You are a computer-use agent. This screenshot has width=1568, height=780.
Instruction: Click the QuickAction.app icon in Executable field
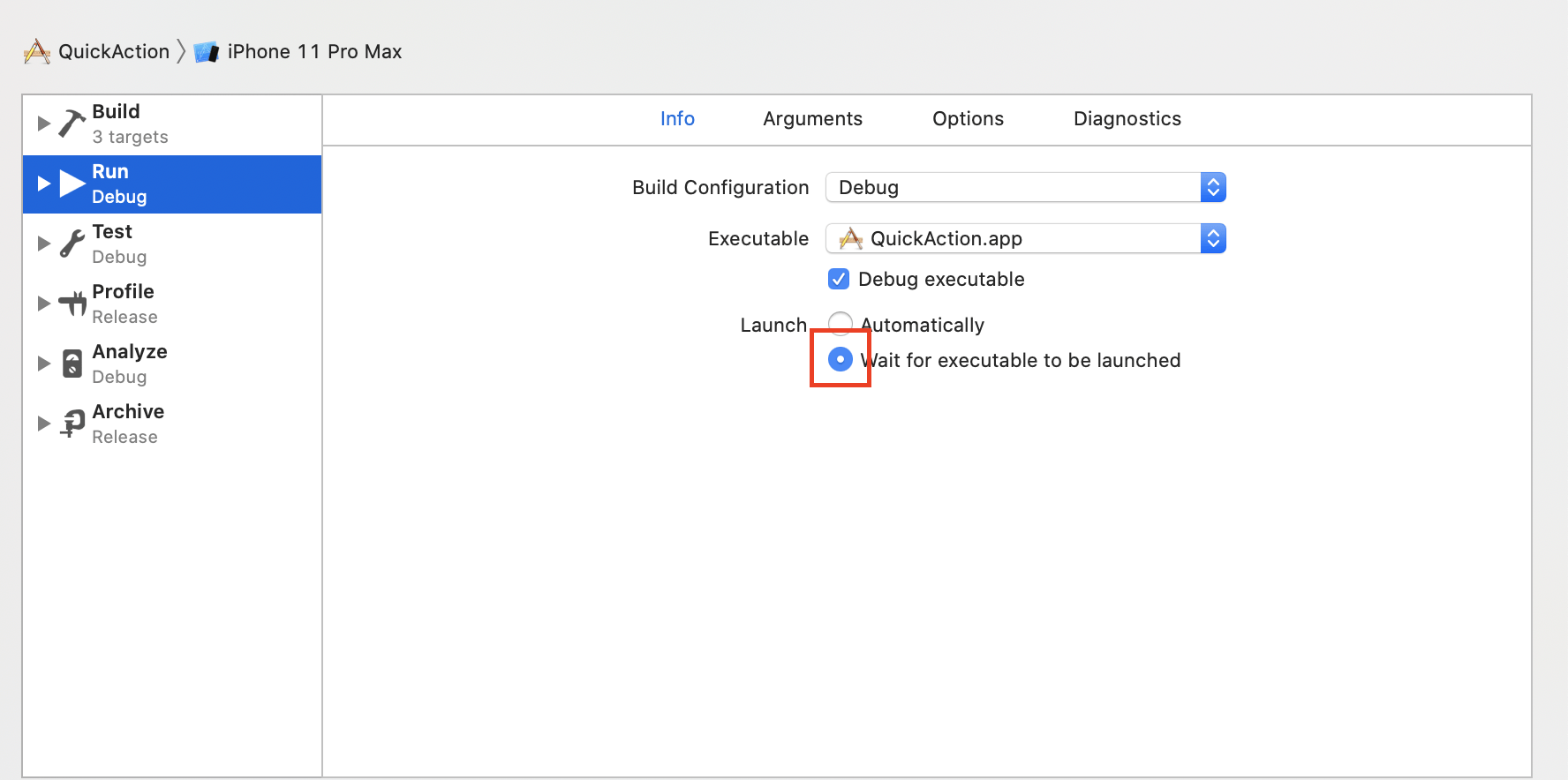click(x=851, y=238)
